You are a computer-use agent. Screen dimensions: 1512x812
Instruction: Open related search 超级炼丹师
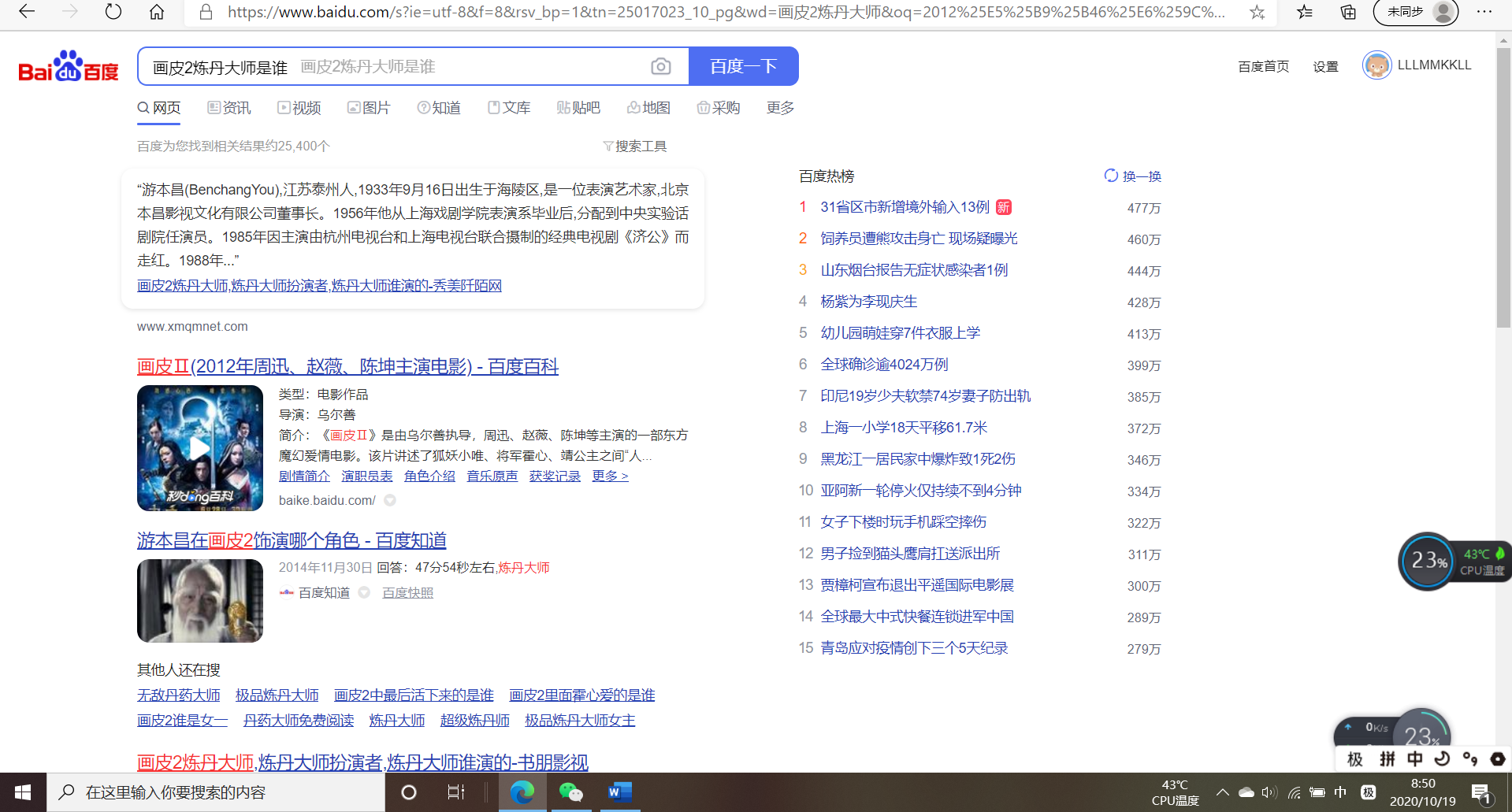point(475,721)
